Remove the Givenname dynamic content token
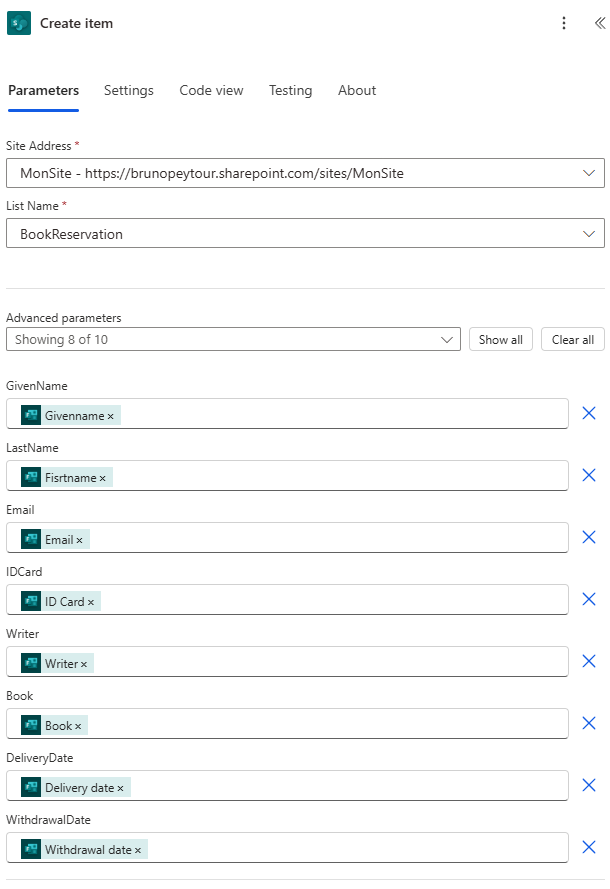Image resolution: width=610 pixels, height=889 pixels. [111, 416]
